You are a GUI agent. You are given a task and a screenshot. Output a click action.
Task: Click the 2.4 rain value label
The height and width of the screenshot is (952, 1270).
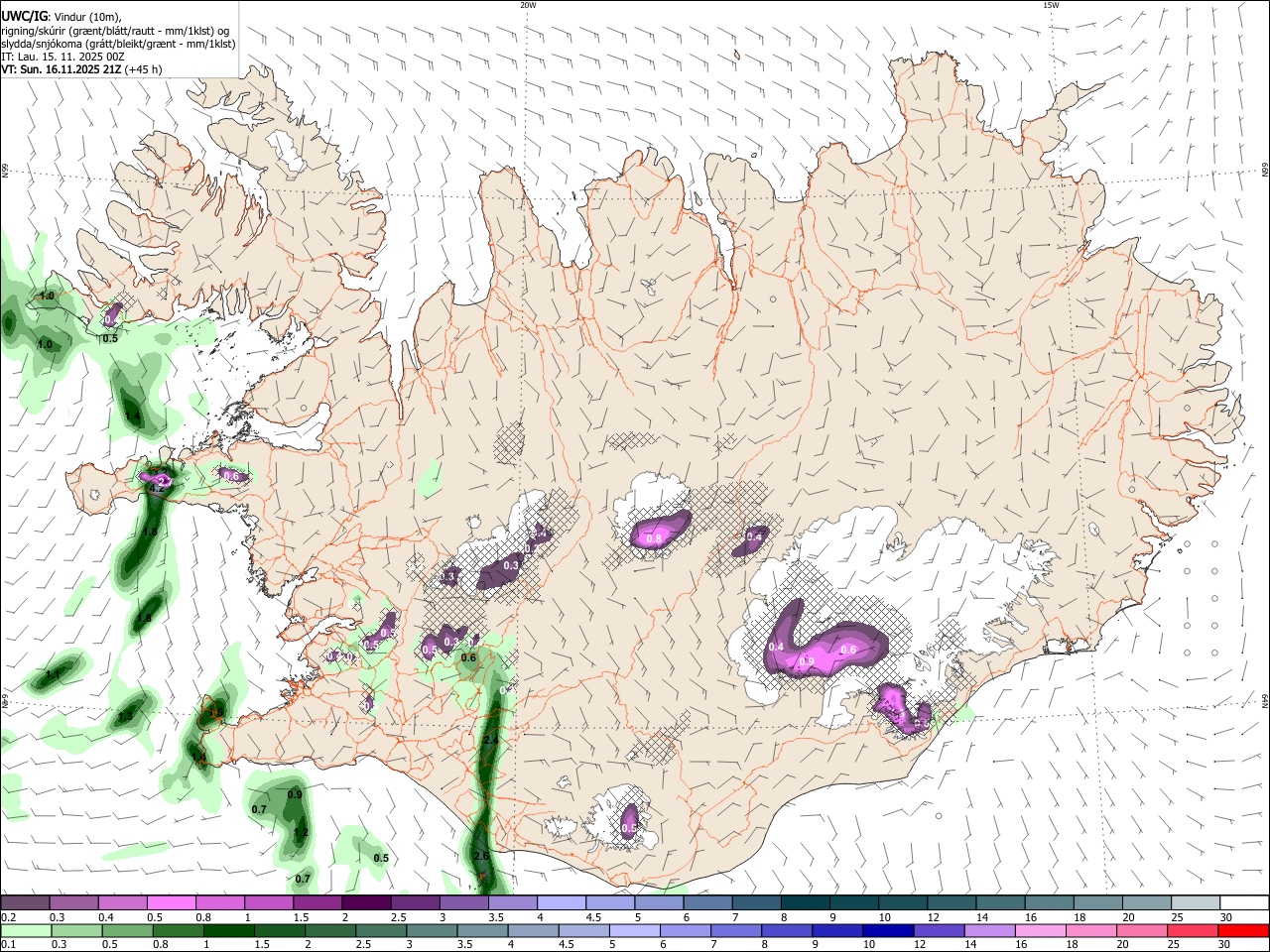(x=490, y=740)
